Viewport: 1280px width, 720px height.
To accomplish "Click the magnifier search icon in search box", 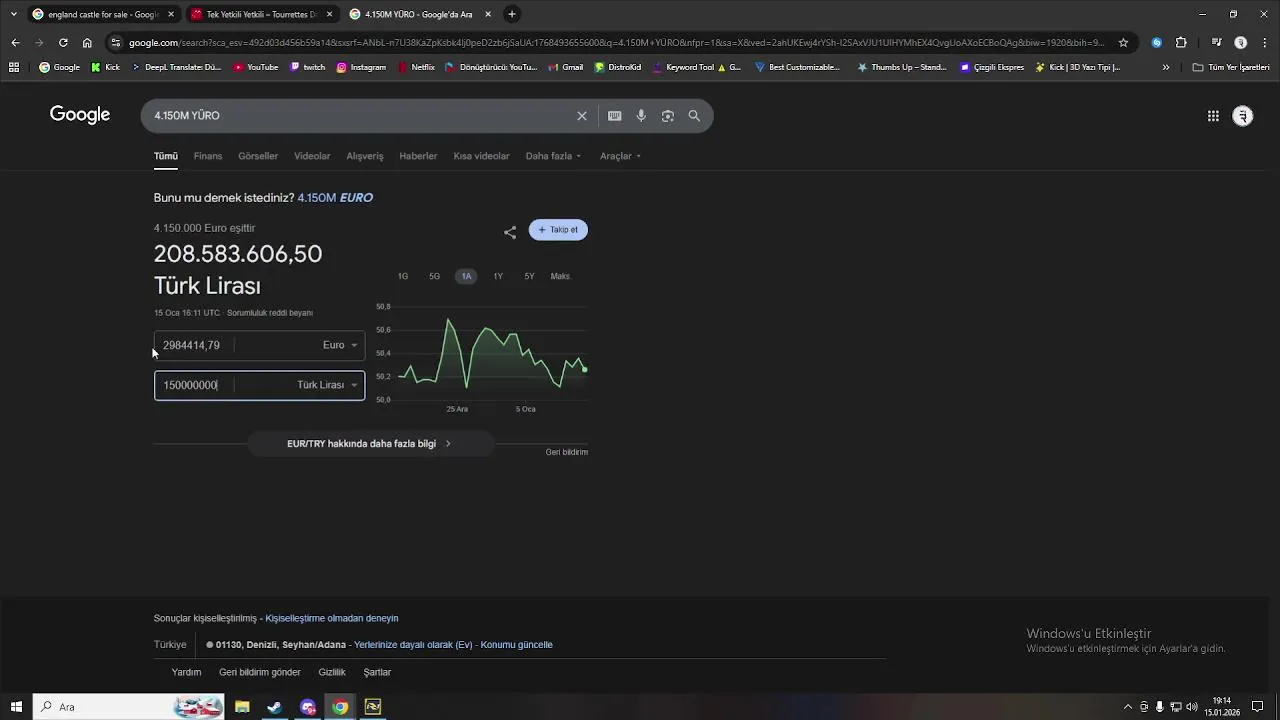I will click(x=694, y=116).
